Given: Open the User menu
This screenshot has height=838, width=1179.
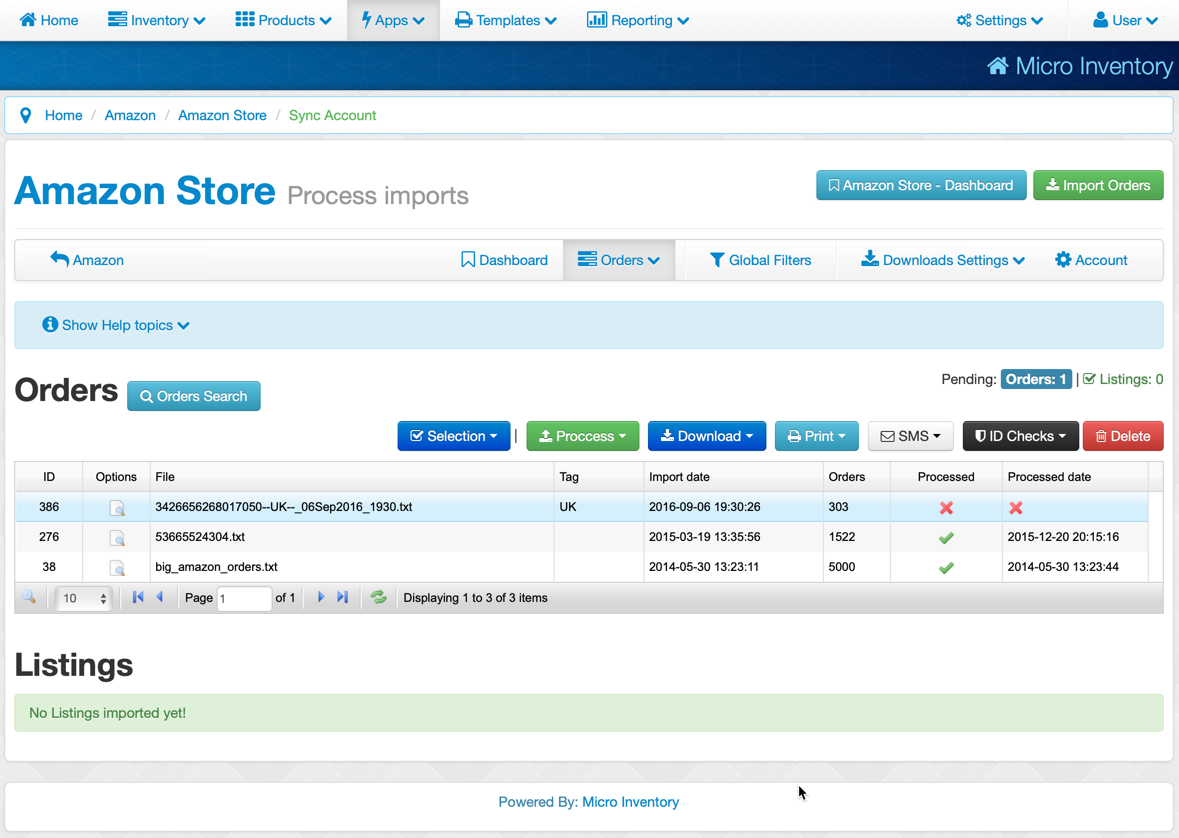Looking at the screenshot, I should click(1125, 20).
